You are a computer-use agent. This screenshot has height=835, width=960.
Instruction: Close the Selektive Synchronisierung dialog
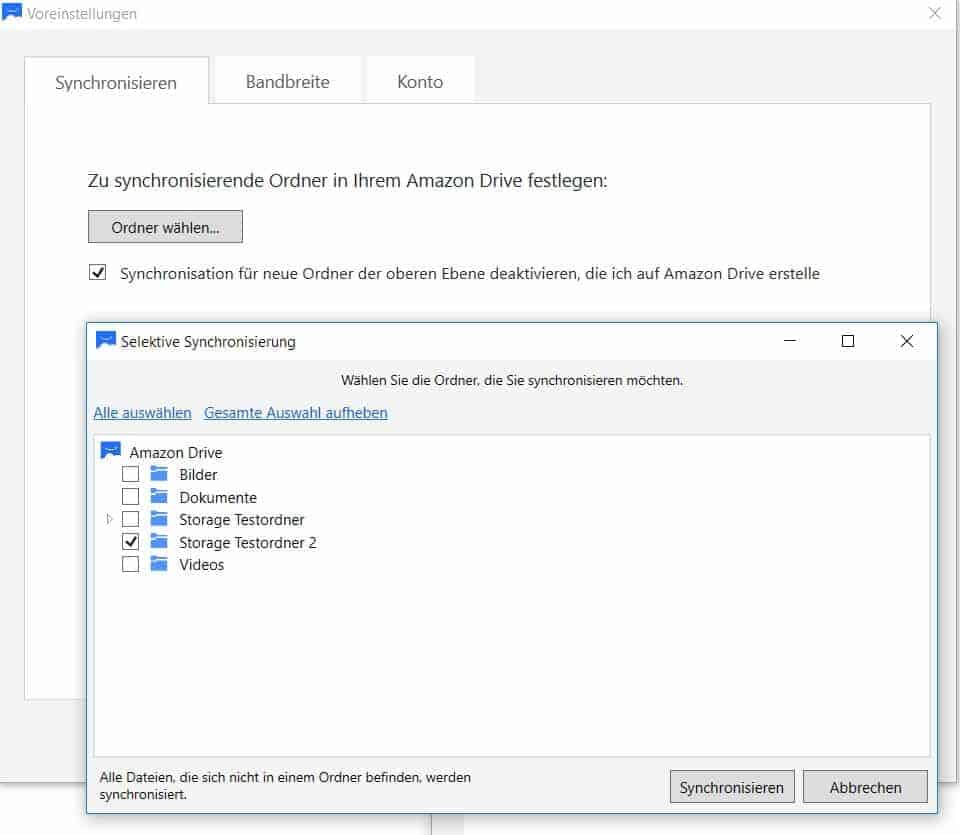[907, 340]
